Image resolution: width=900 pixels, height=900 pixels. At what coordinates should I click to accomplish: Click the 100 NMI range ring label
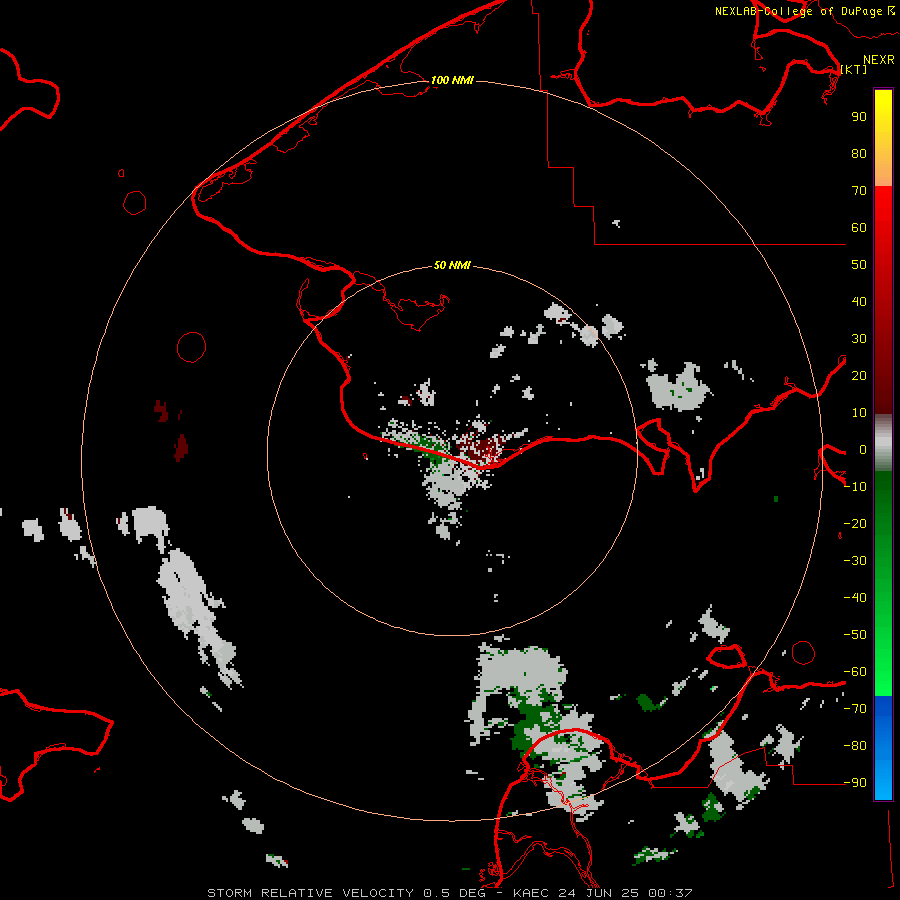(x=452, y=80)
